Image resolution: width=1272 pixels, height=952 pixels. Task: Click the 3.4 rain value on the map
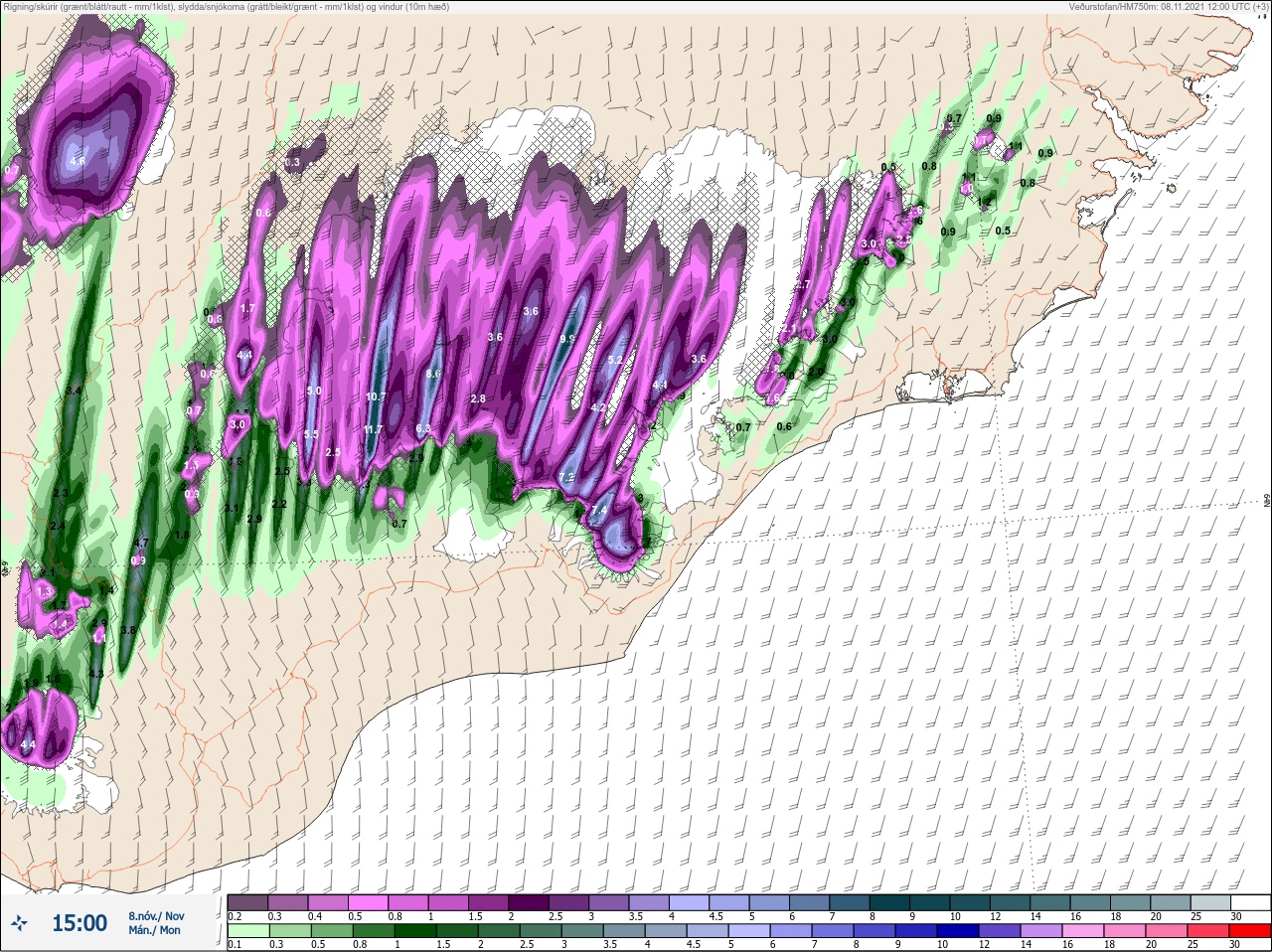(73, 392)
